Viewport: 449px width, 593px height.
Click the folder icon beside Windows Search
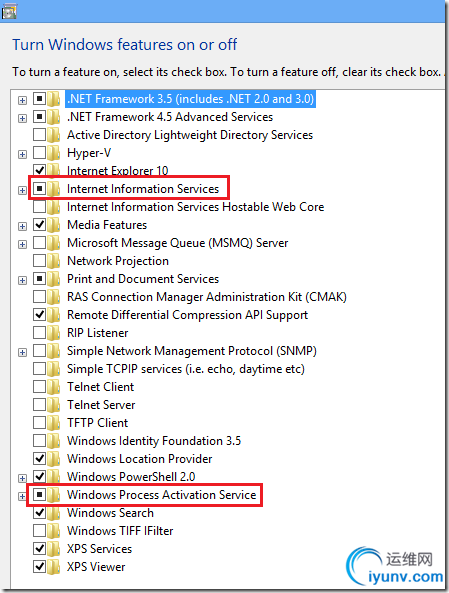click(x=54, y=513)
